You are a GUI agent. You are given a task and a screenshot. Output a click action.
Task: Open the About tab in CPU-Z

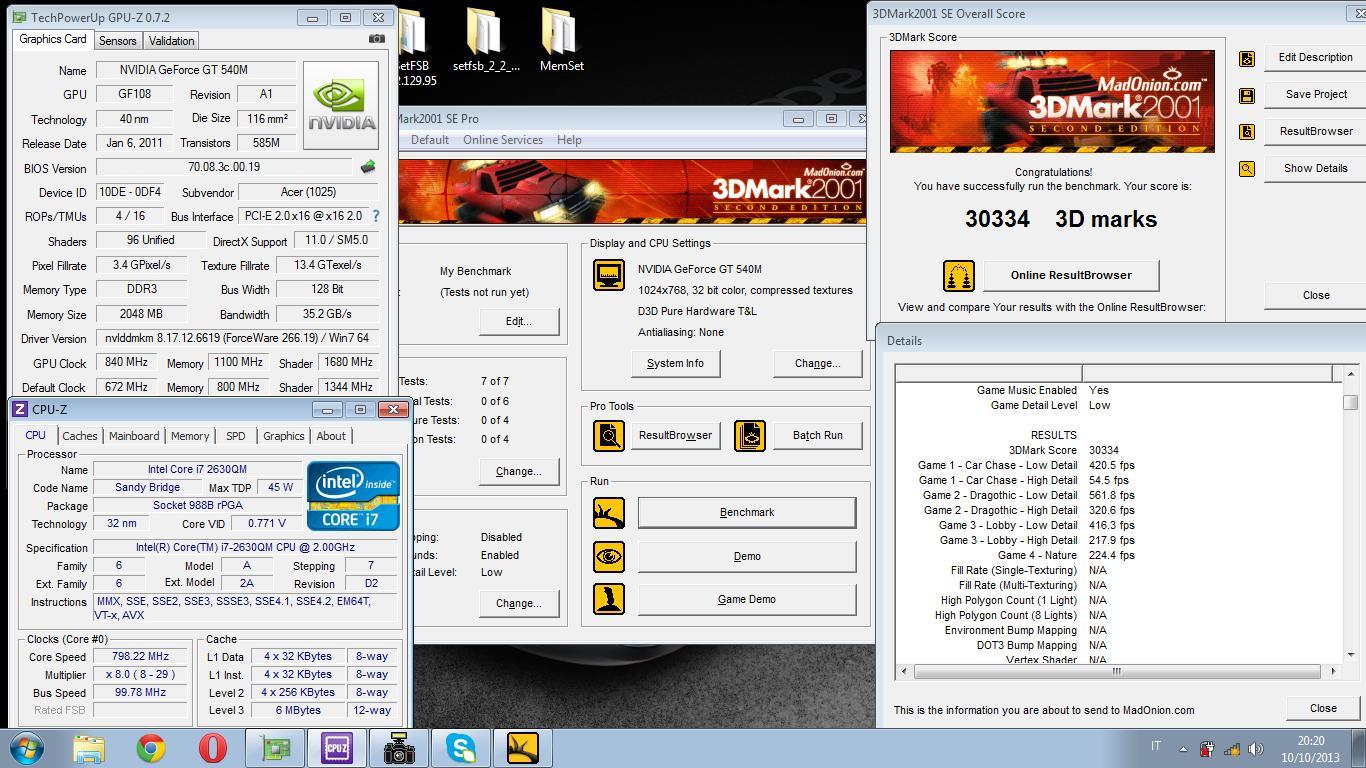click(331, 436)
